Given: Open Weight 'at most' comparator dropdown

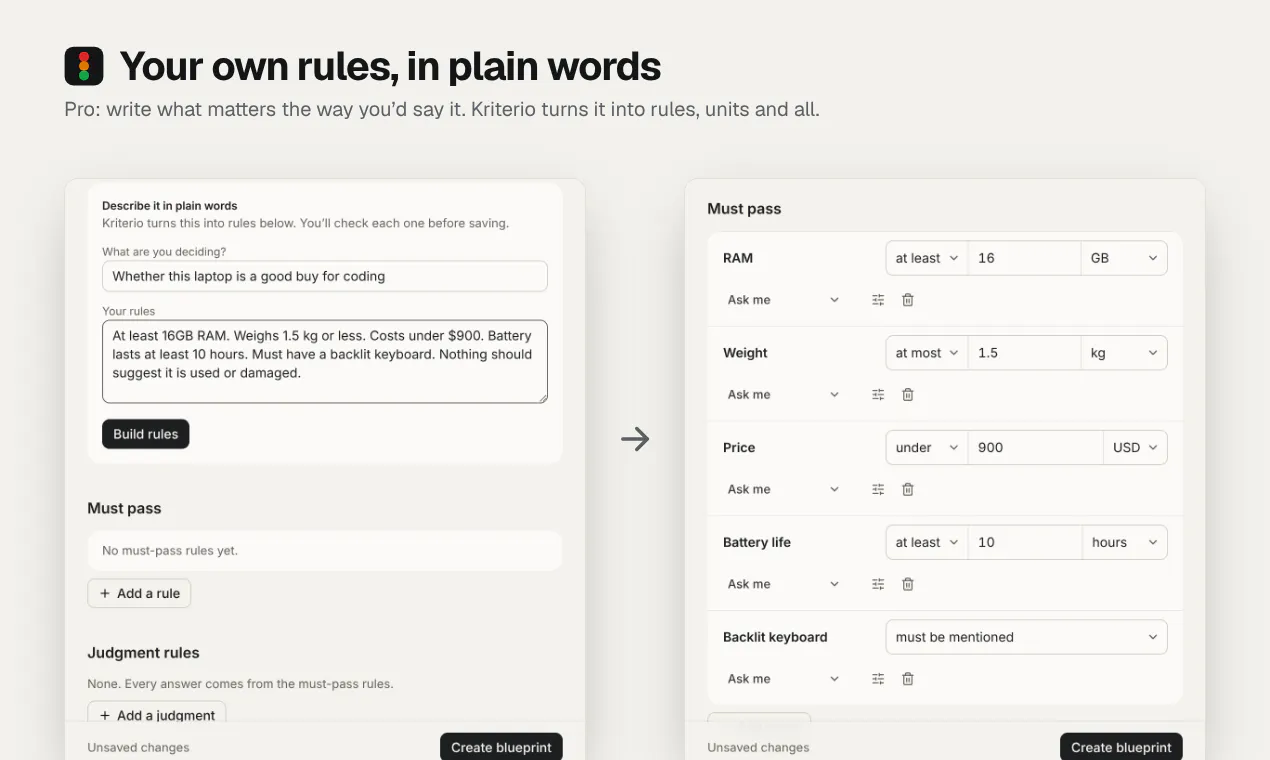Looking at the screenshot, I should pos(927,353).
